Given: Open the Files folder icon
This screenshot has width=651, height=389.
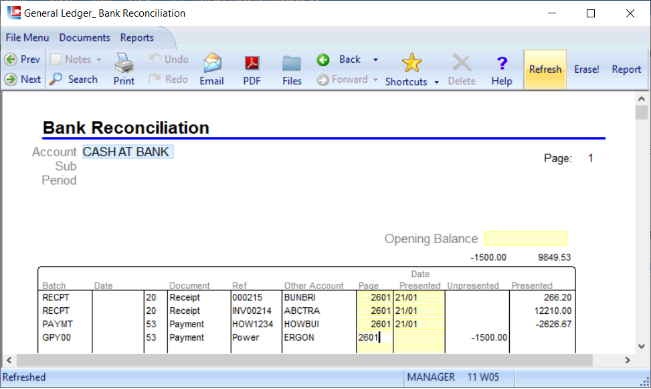Looking at the screenshot, I should point(291,69).
